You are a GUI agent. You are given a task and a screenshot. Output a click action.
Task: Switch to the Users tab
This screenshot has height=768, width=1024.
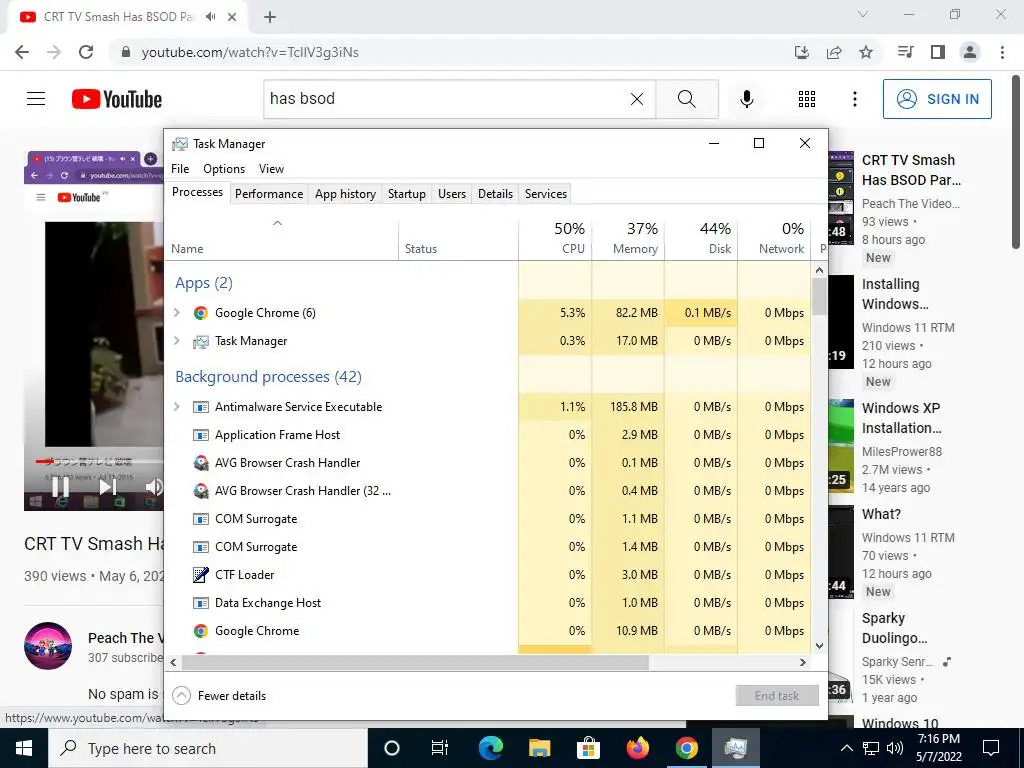tap(452, 194)
